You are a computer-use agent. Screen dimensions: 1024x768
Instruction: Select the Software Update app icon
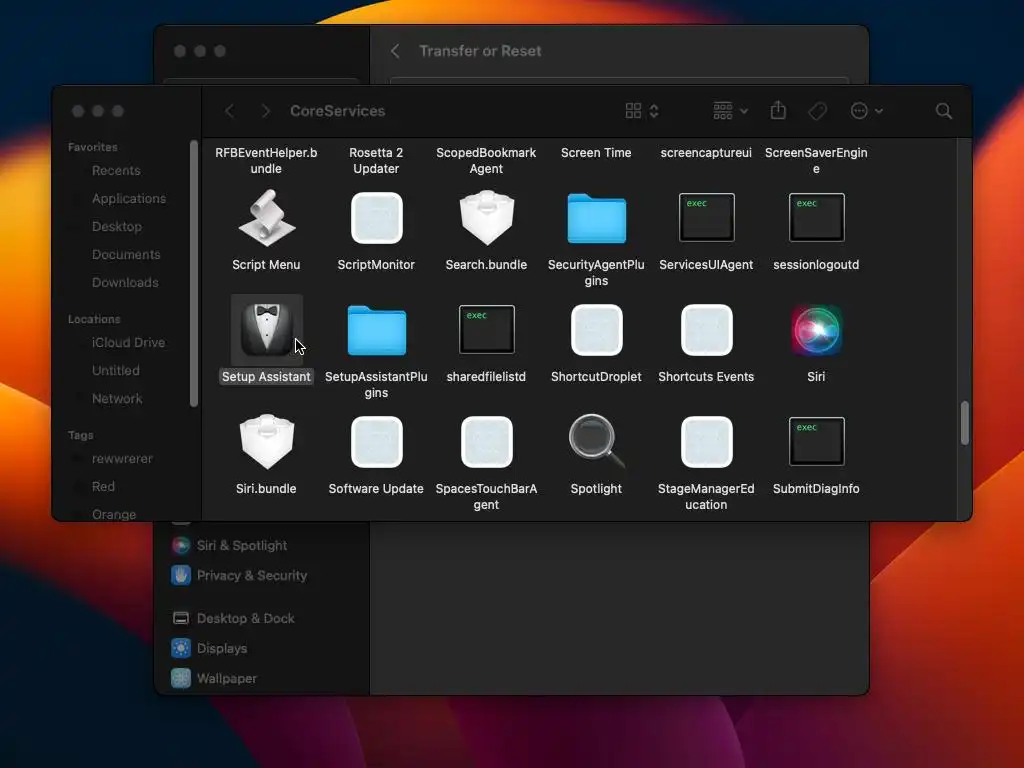pos(376,442)
